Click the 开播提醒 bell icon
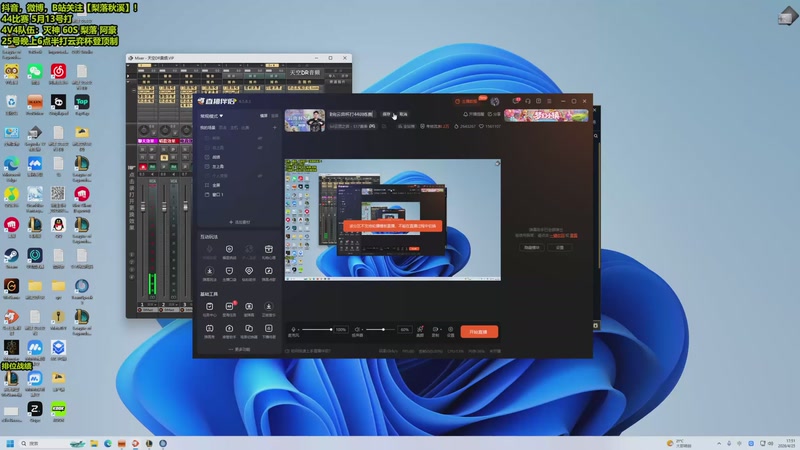 pos(473,114)
